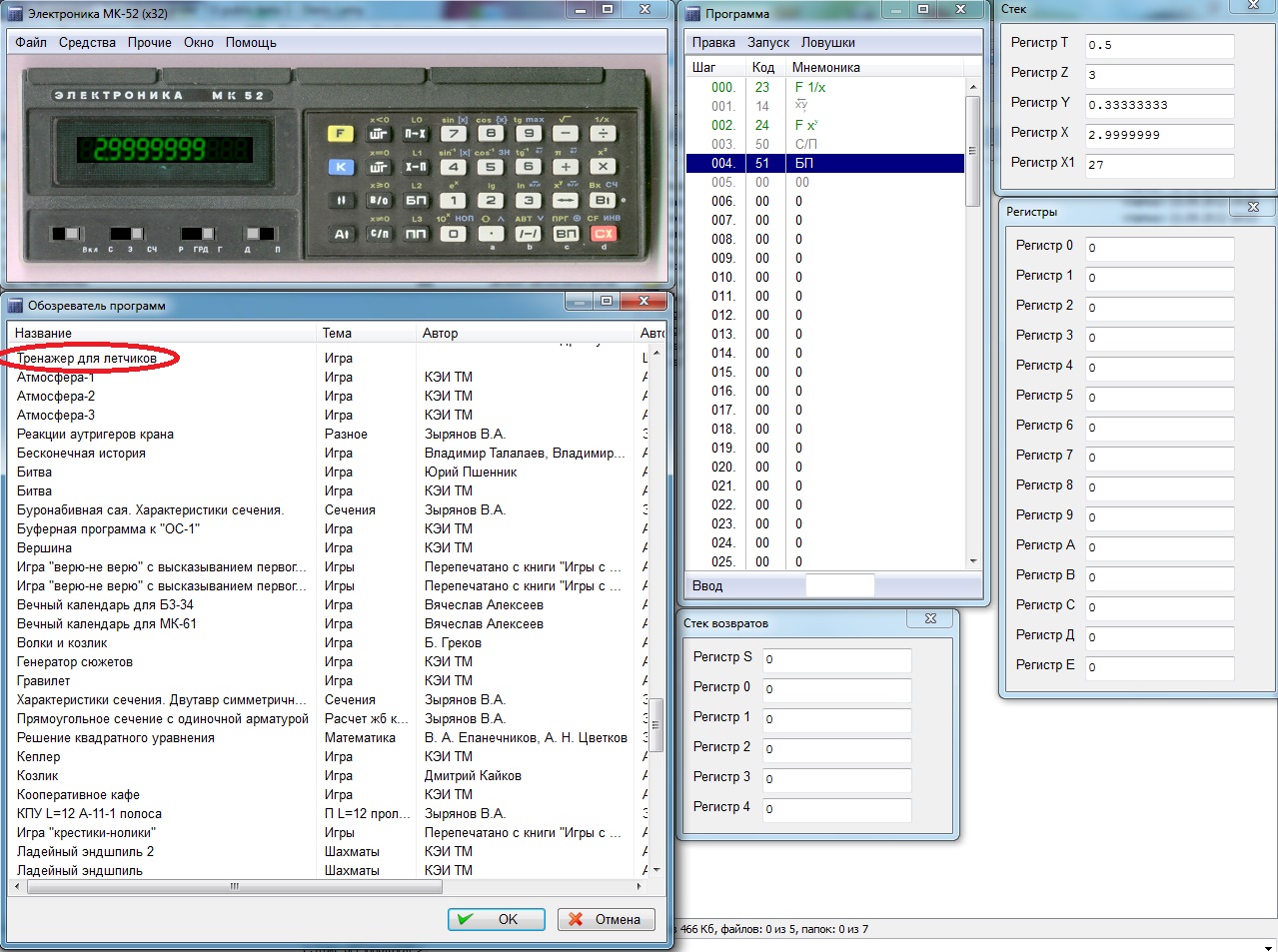Click the Отмена cancel button

(607, 919)
